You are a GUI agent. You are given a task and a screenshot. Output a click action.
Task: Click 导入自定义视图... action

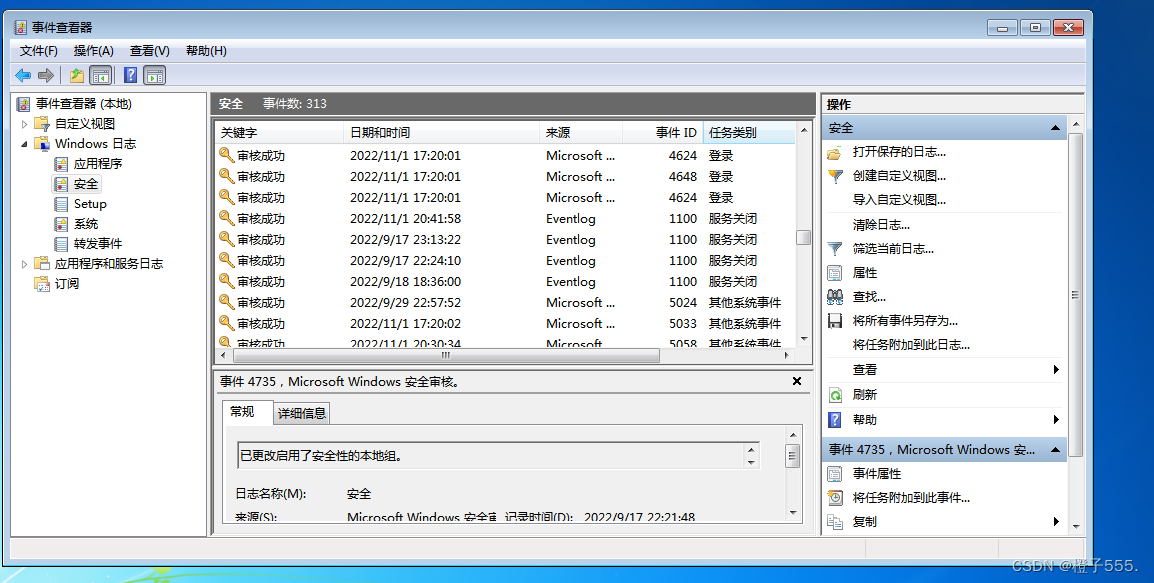[x=899, y=200]
